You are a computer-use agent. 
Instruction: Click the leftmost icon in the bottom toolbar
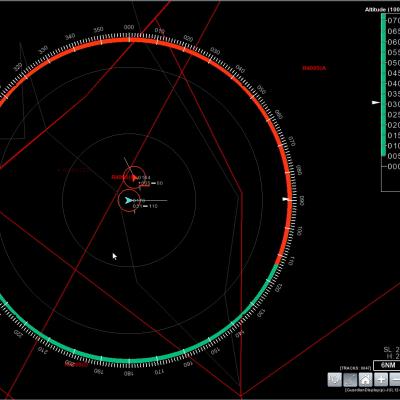[335, 380]
